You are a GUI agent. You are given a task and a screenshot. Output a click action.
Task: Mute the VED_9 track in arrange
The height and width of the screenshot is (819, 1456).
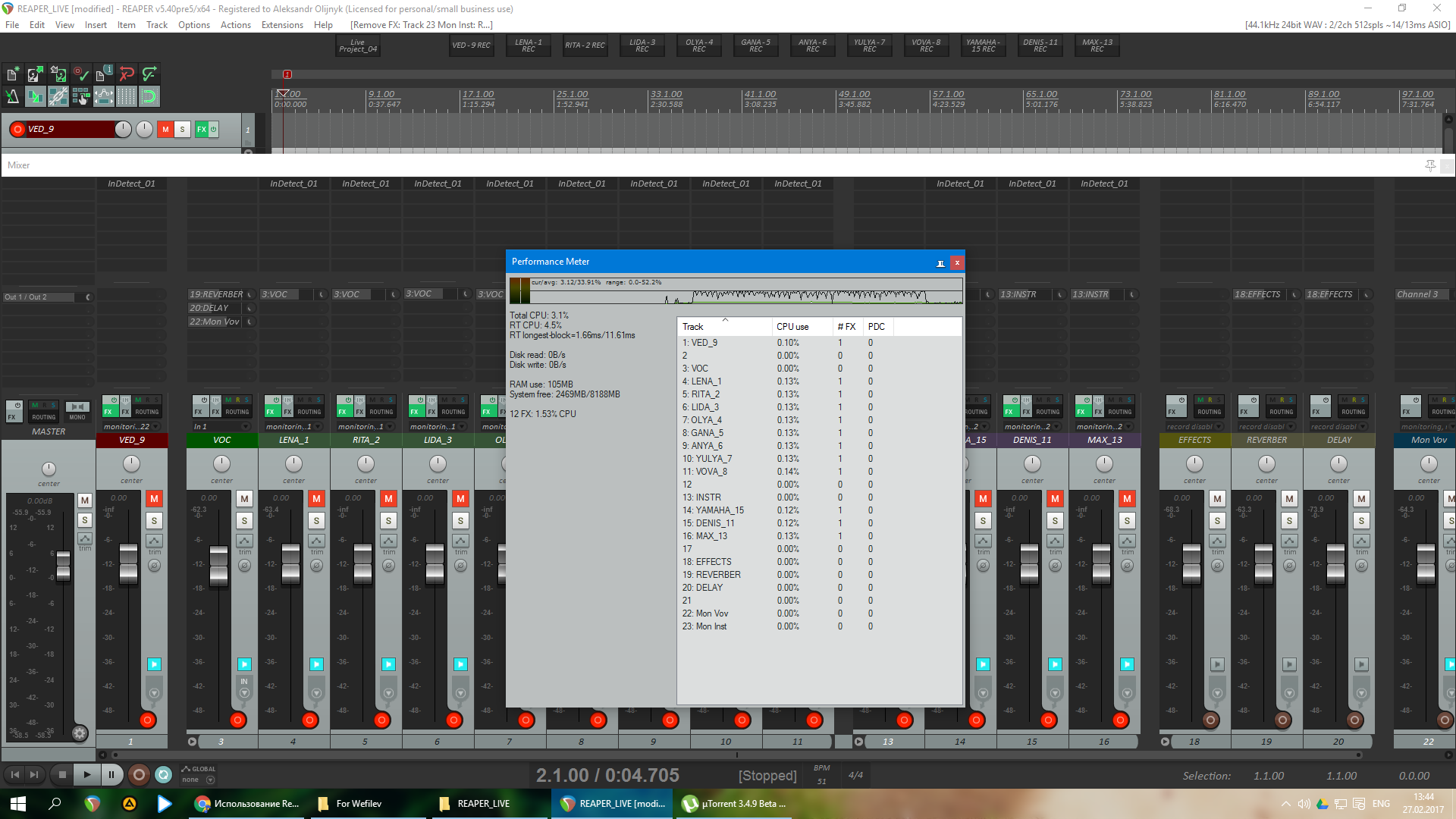click(x=165, y=129)
